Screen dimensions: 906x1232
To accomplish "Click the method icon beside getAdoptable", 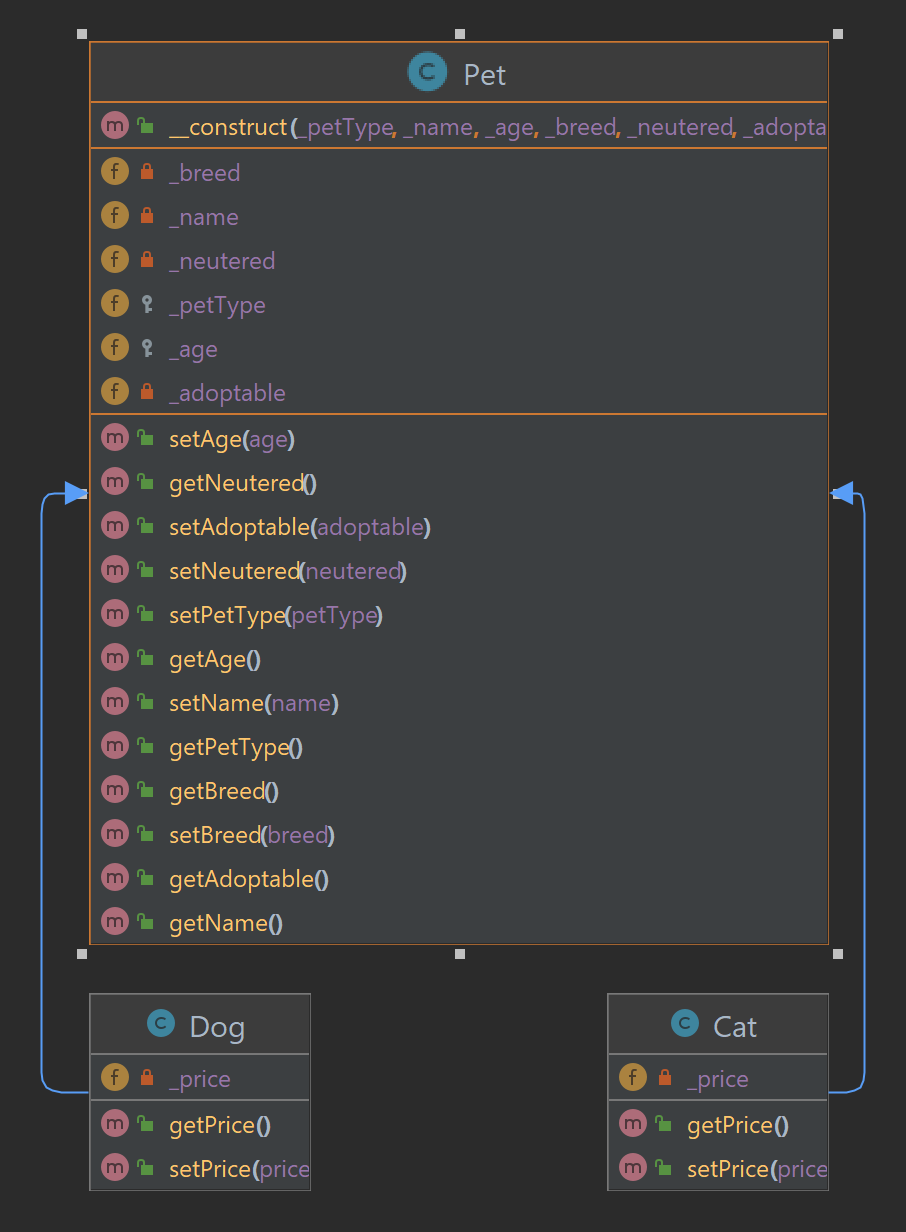I will pyautogui.click(x=116, y=878).
